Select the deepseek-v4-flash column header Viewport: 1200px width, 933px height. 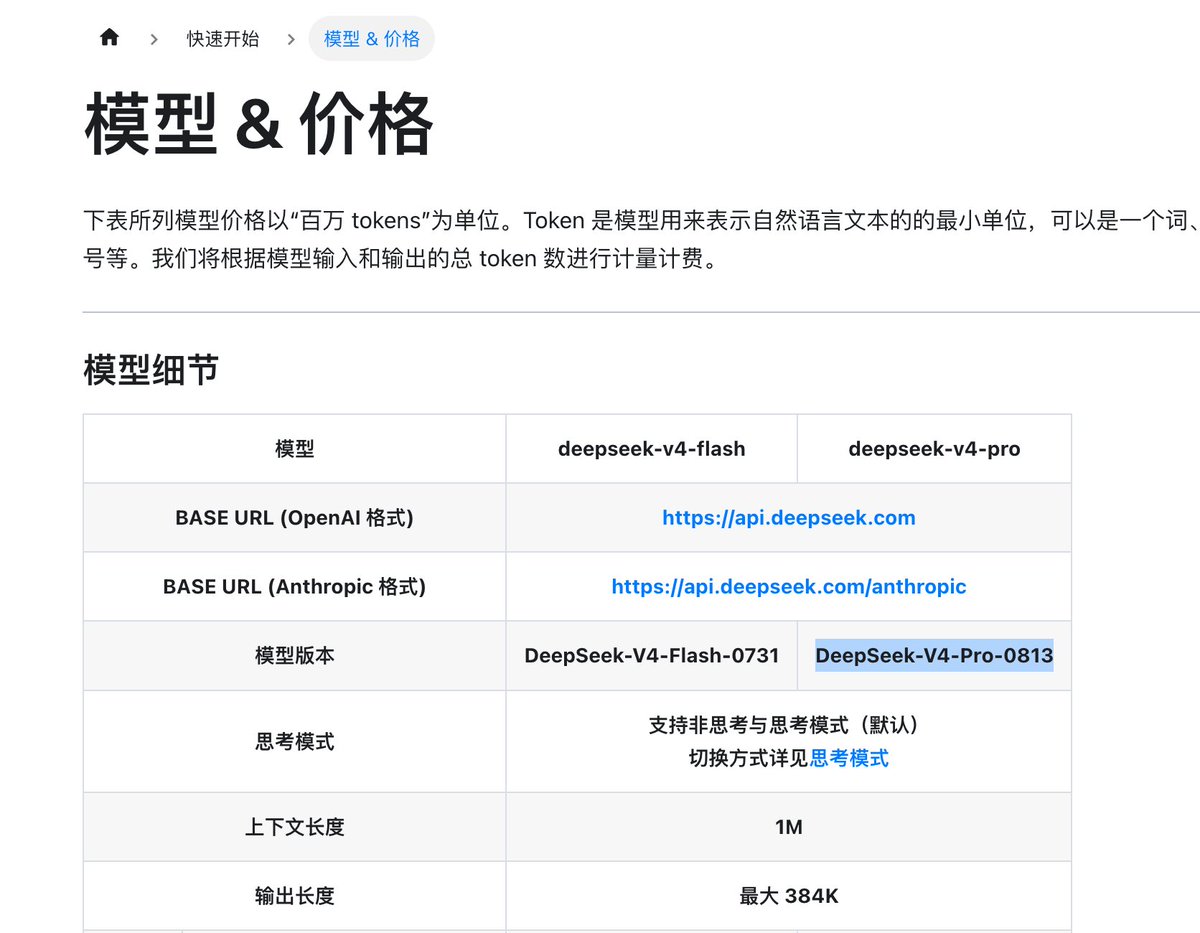(x=652, y=449)
